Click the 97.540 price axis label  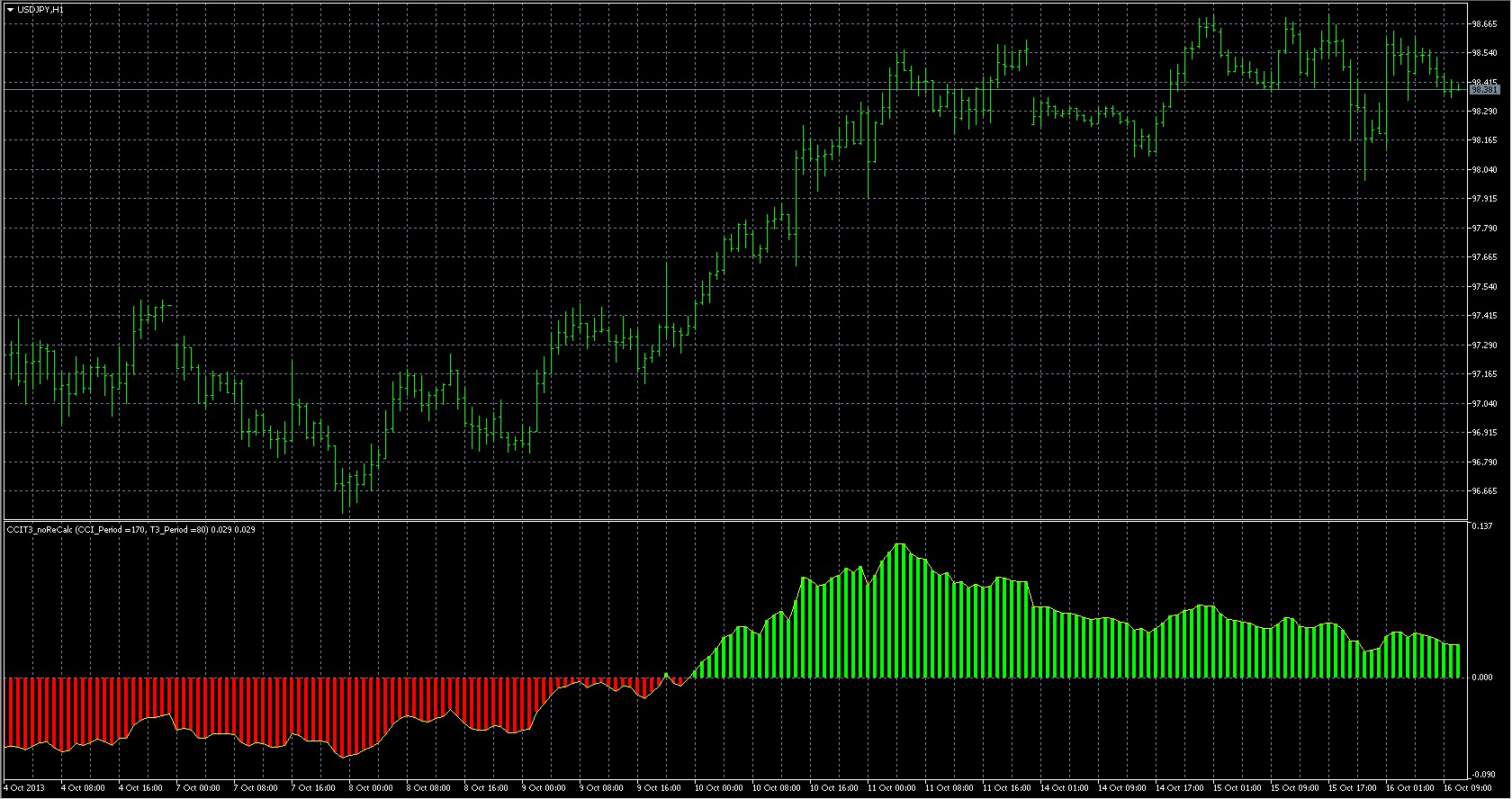click(1484, 287)
